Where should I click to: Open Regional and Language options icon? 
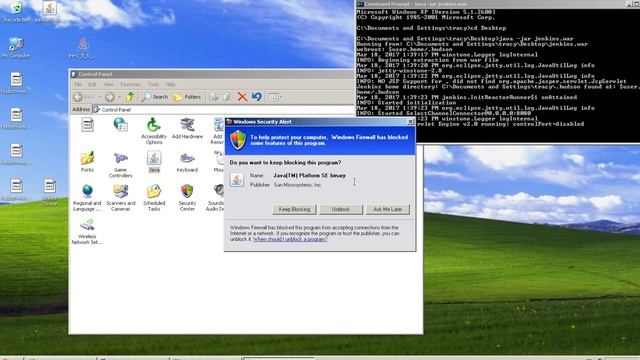tap(87, 198)
